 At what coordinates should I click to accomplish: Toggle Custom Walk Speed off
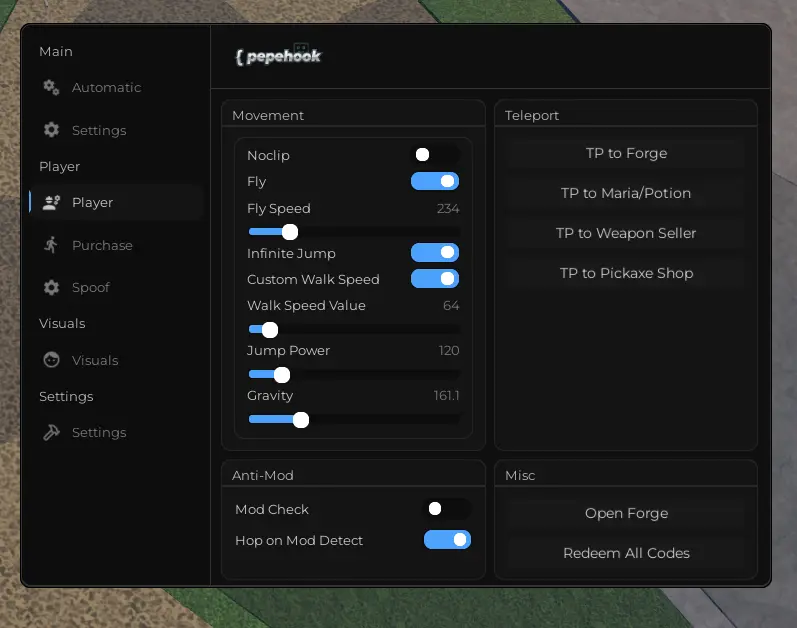435,279
